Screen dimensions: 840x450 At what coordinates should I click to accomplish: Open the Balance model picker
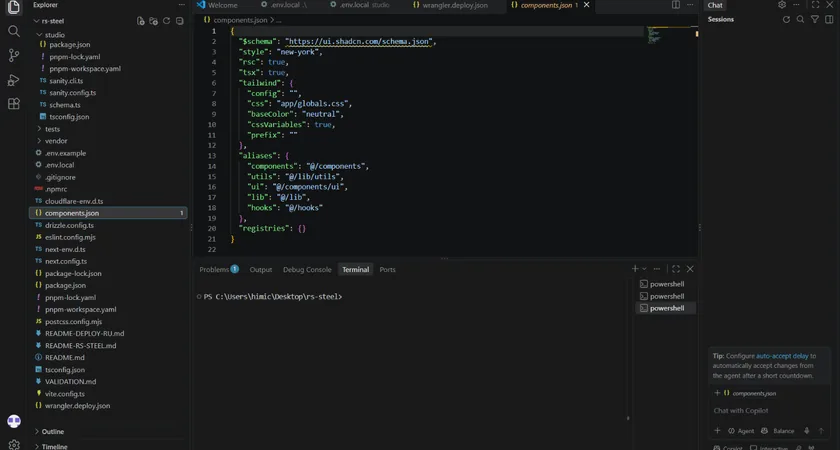point(778,431)
